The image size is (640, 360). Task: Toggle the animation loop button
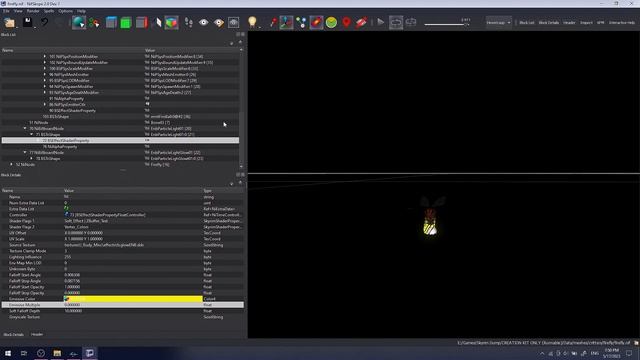(396, 22)
